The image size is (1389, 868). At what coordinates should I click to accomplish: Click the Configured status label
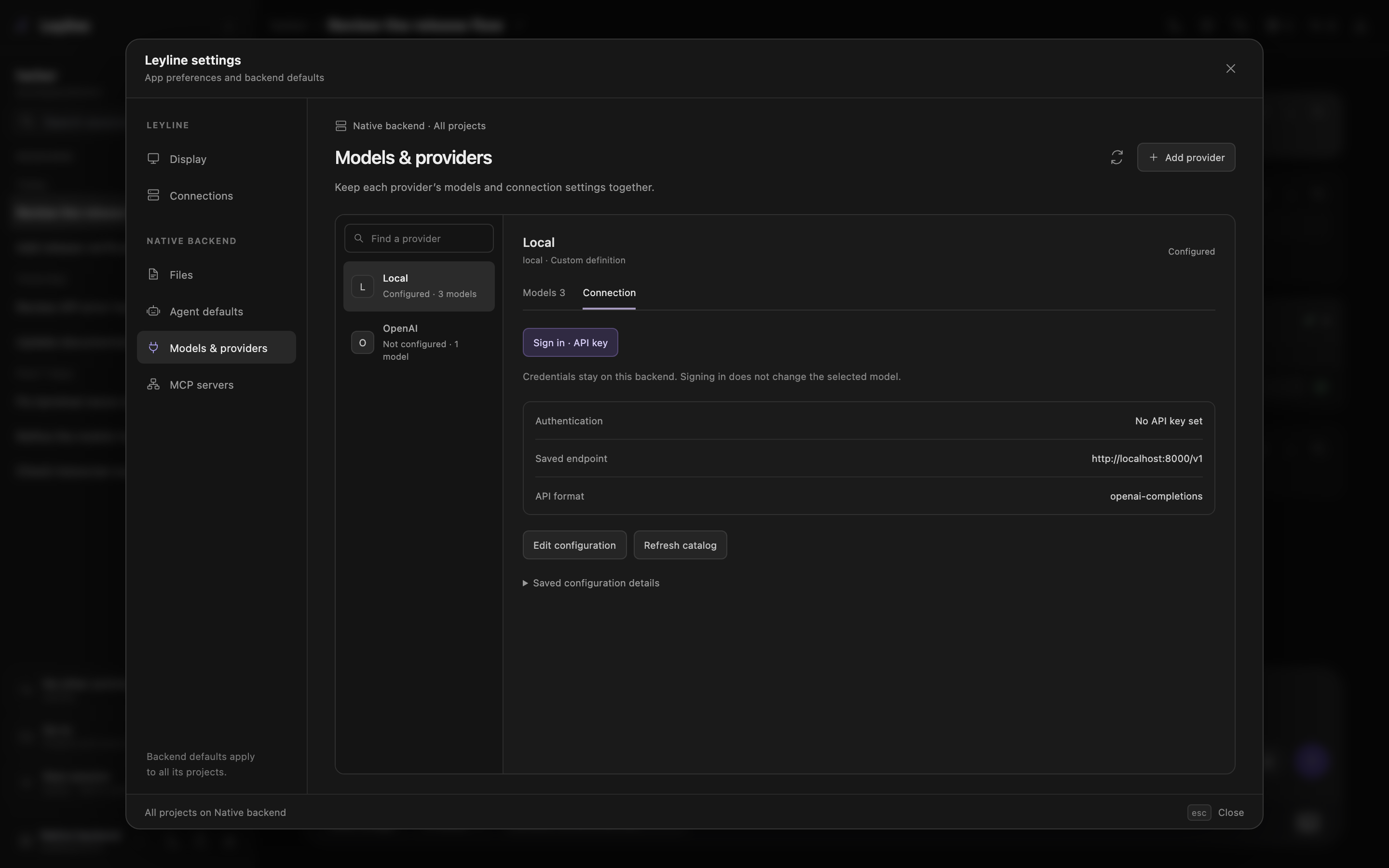point(1191,251)
